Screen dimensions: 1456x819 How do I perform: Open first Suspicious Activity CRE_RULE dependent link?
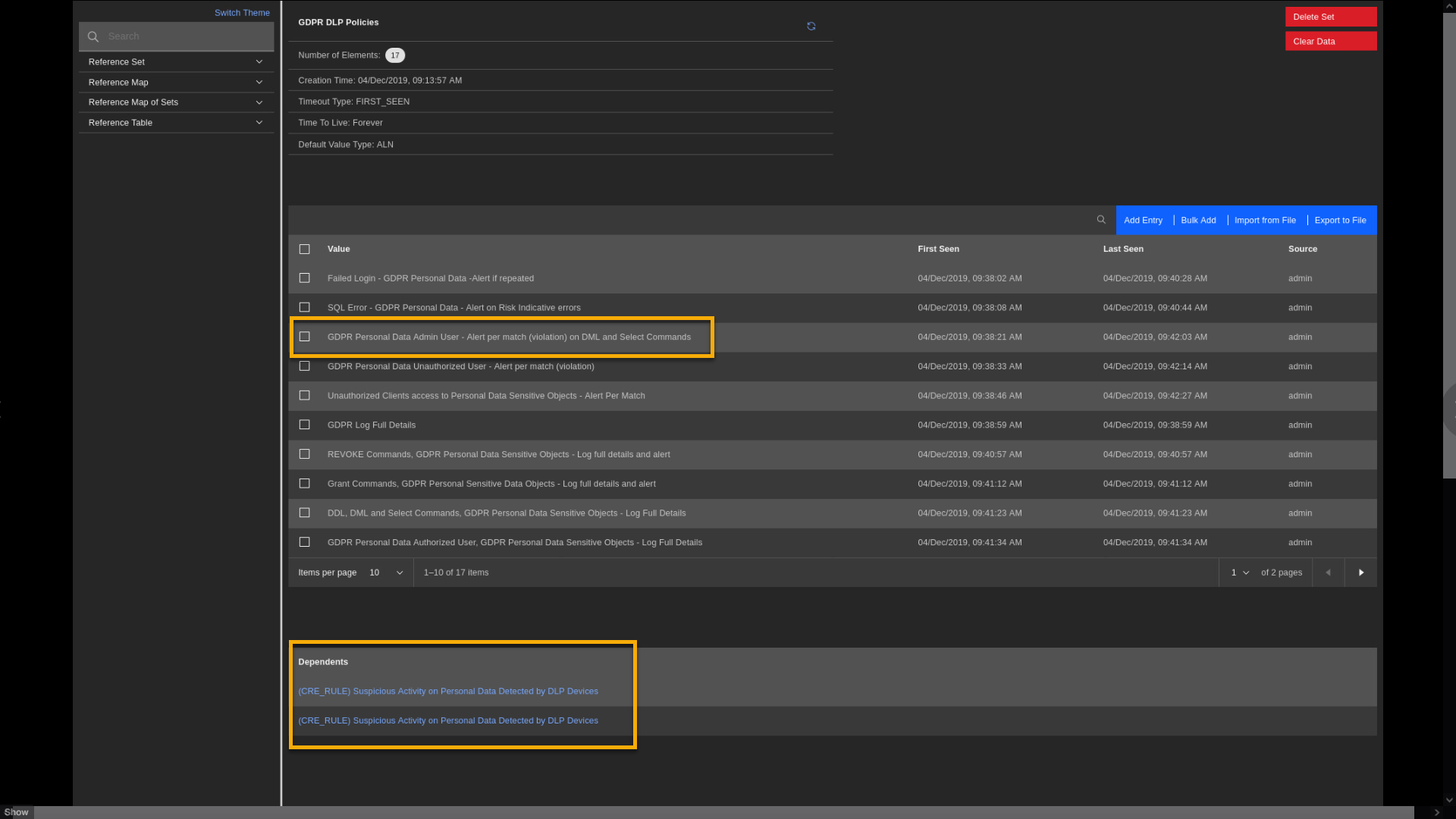[447, 691]
